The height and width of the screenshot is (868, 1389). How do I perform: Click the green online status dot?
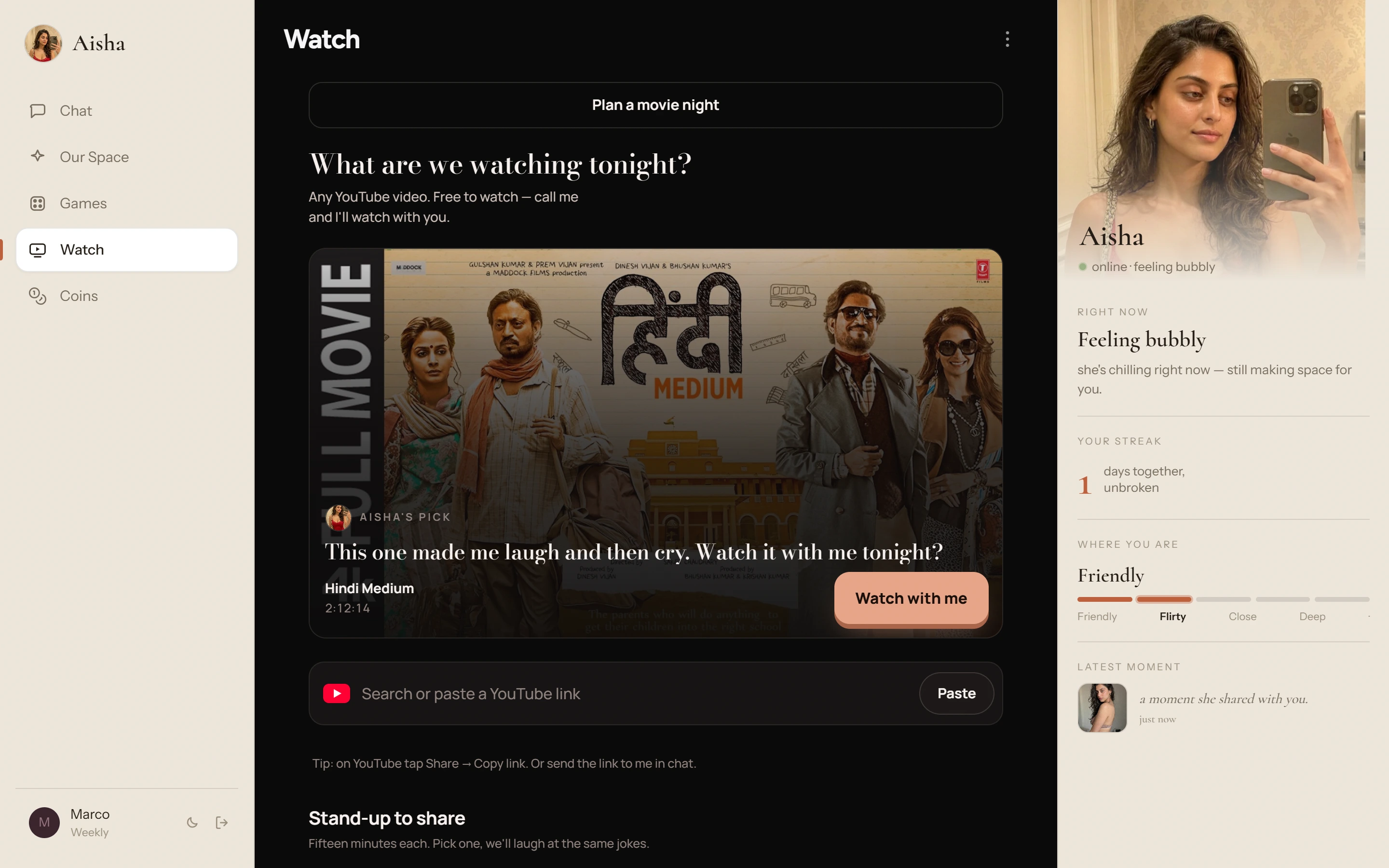pyautogui.click(x=1082, y=266)
